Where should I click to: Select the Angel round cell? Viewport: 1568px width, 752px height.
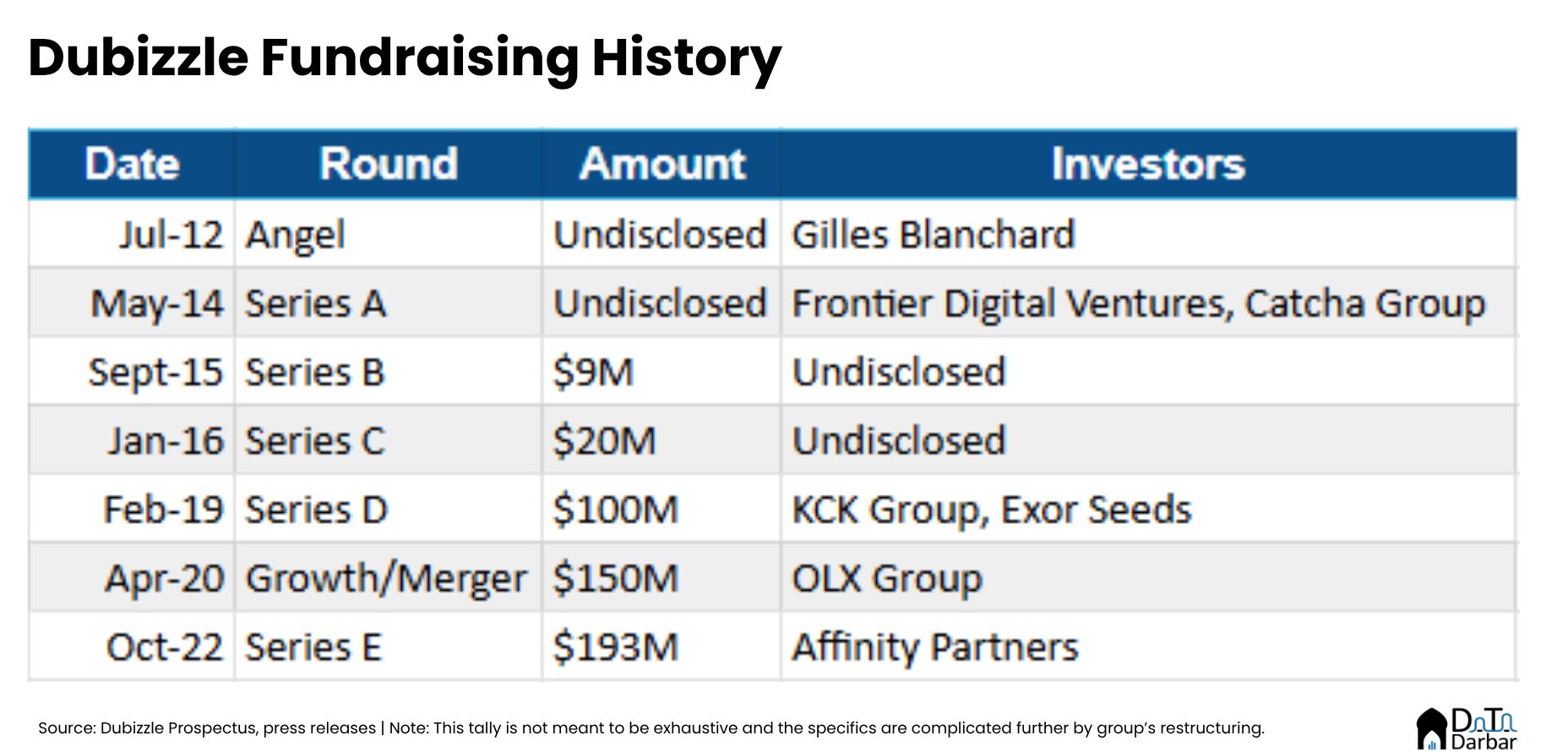point(388,234)
